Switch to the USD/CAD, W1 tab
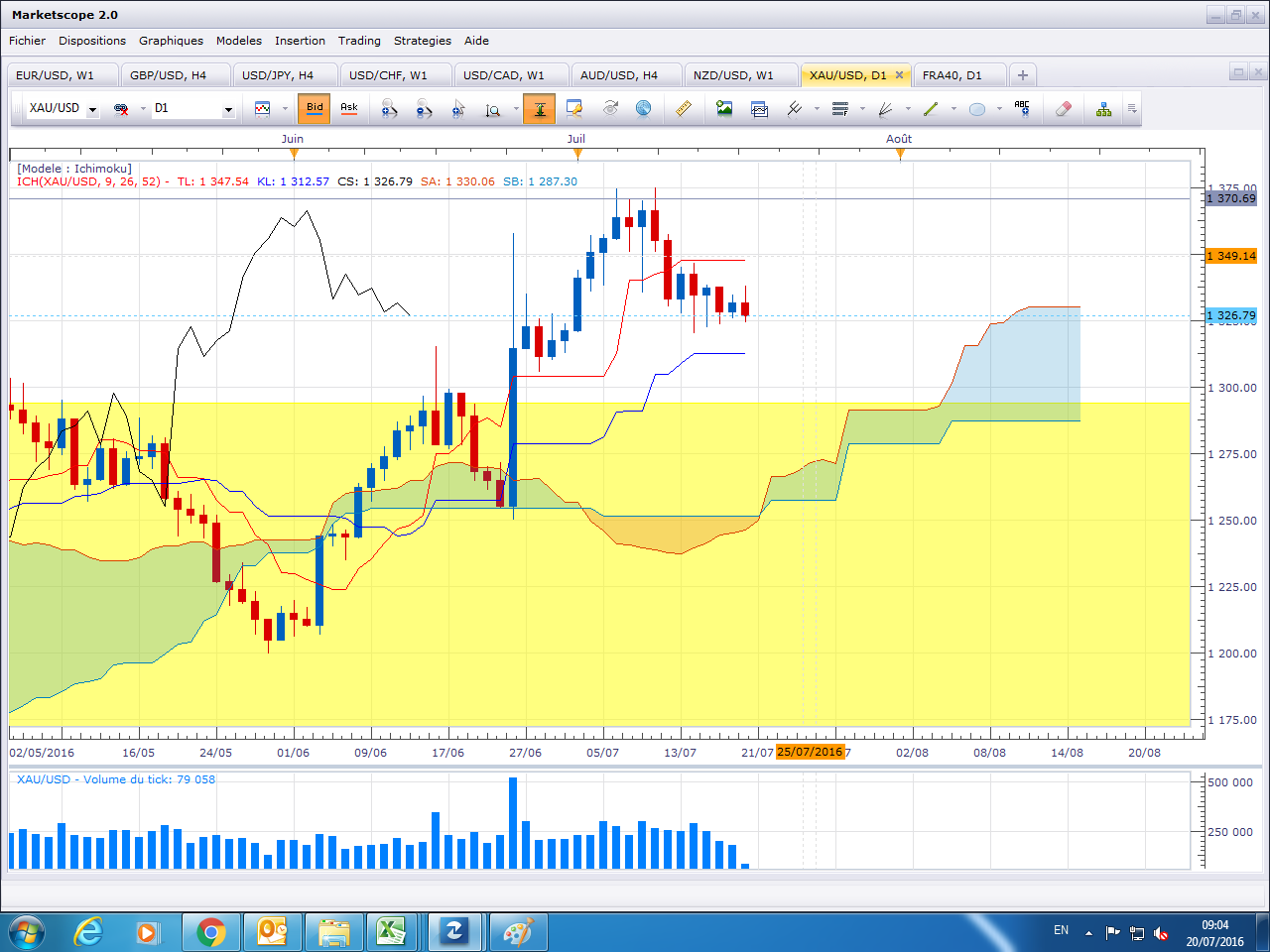 [510, 75]
